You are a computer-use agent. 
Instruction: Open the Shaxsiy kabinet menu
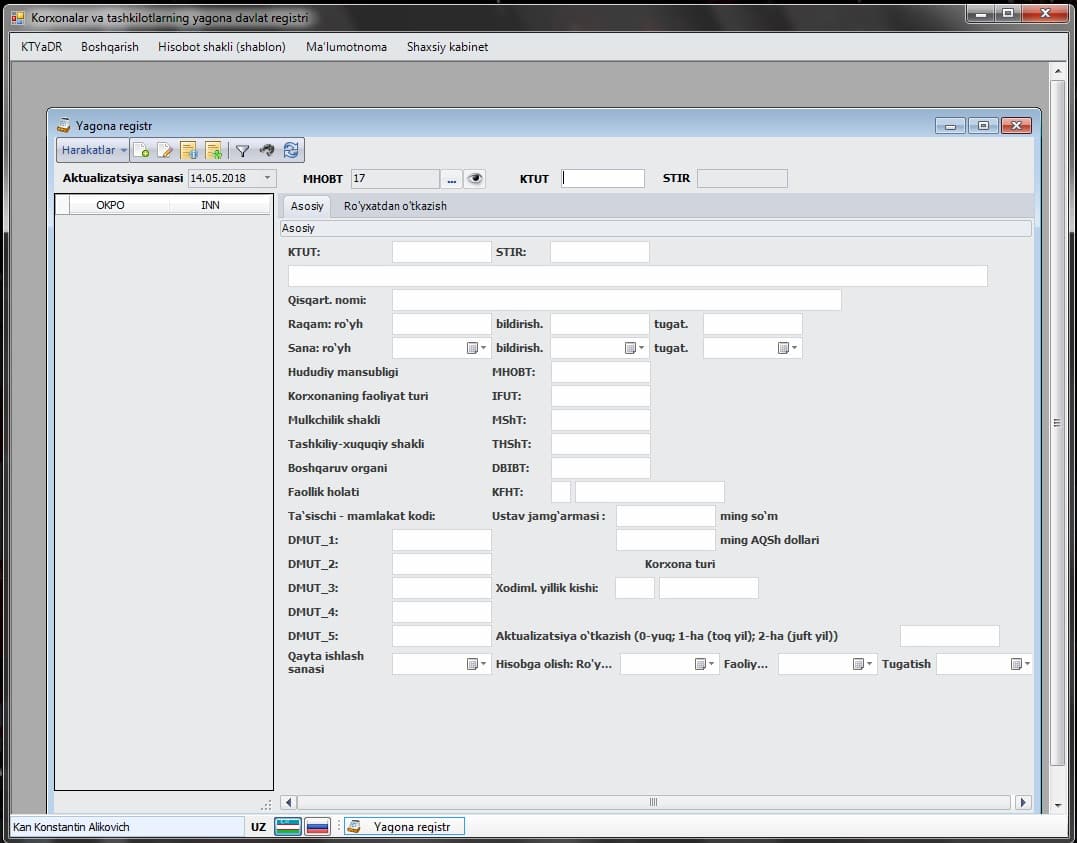click(447, 47)
